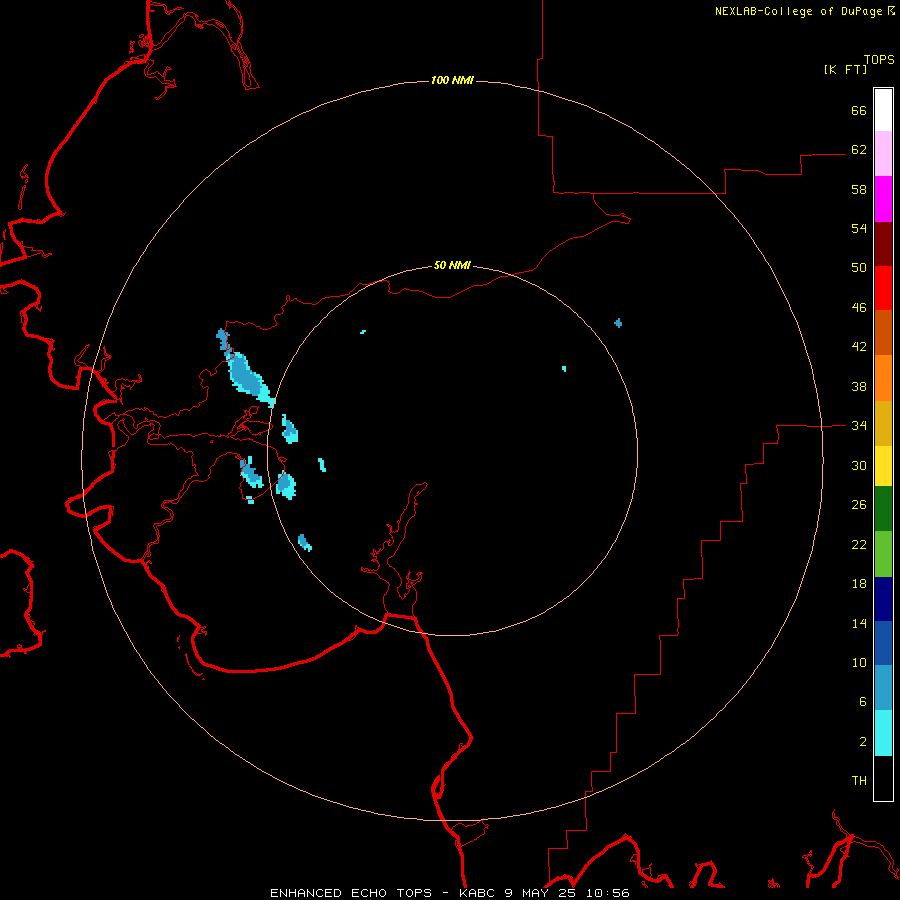The height and width of the screenshot is (900, 900).
Task: Click the 58 legend value
Action: (x=859, y=189)
